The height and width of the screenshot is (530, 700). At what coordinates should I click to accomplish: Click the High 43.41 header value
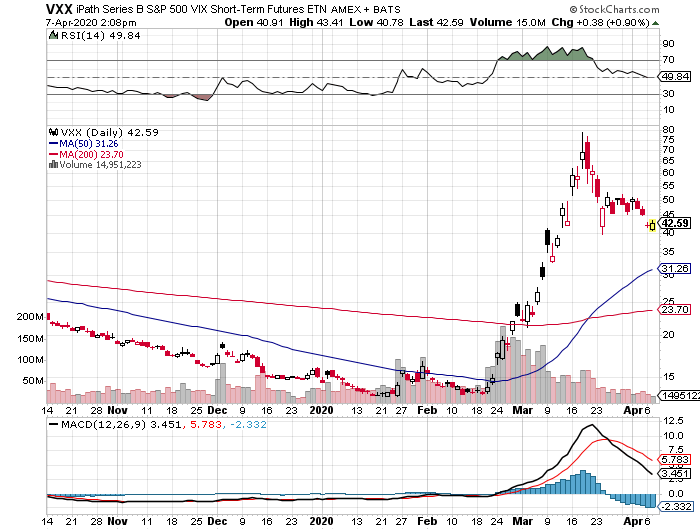click(x=316, y=22)
